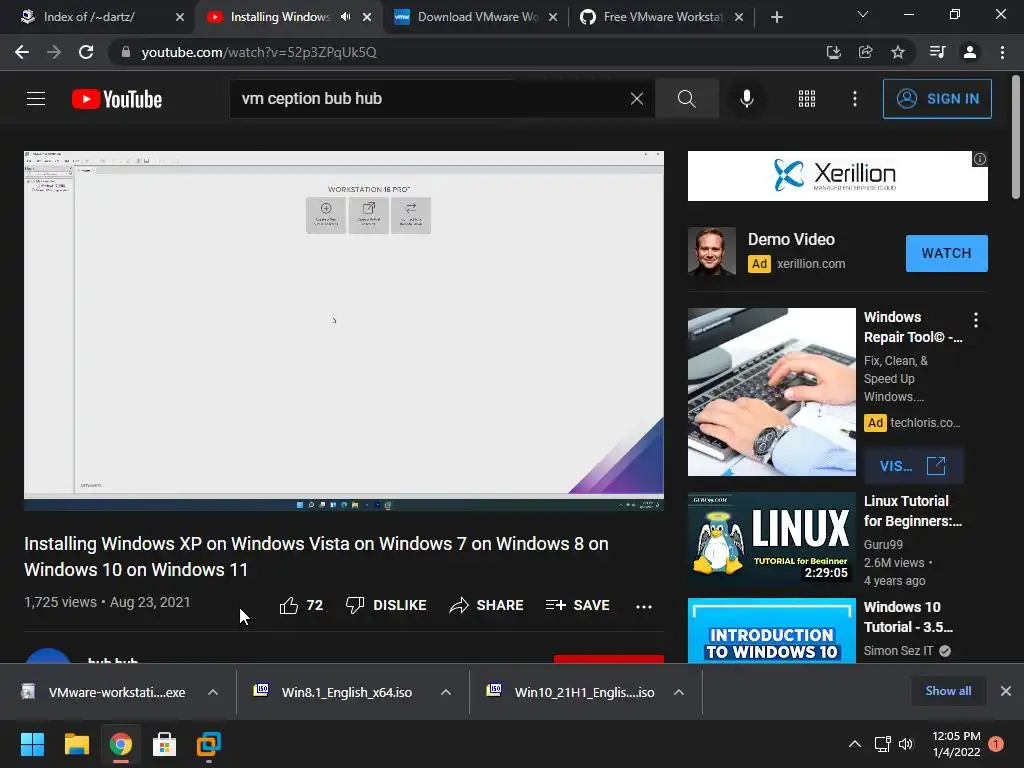Open options for Windows Repair Tool ad
The width and height of the screenshot is (1024, 768).
[976, 319]
